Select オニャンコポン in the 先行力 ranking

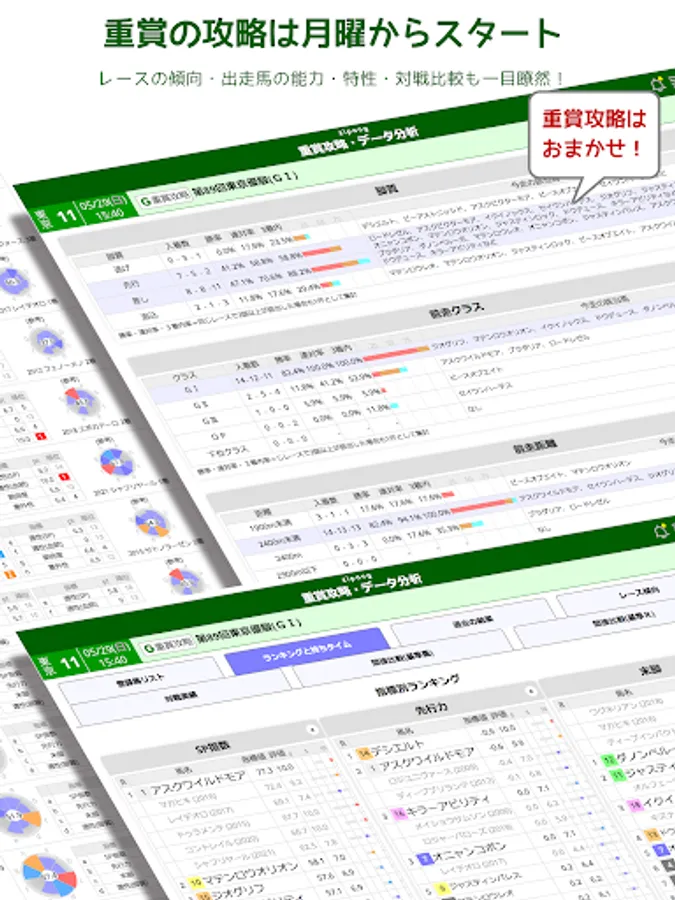[470, 849]
